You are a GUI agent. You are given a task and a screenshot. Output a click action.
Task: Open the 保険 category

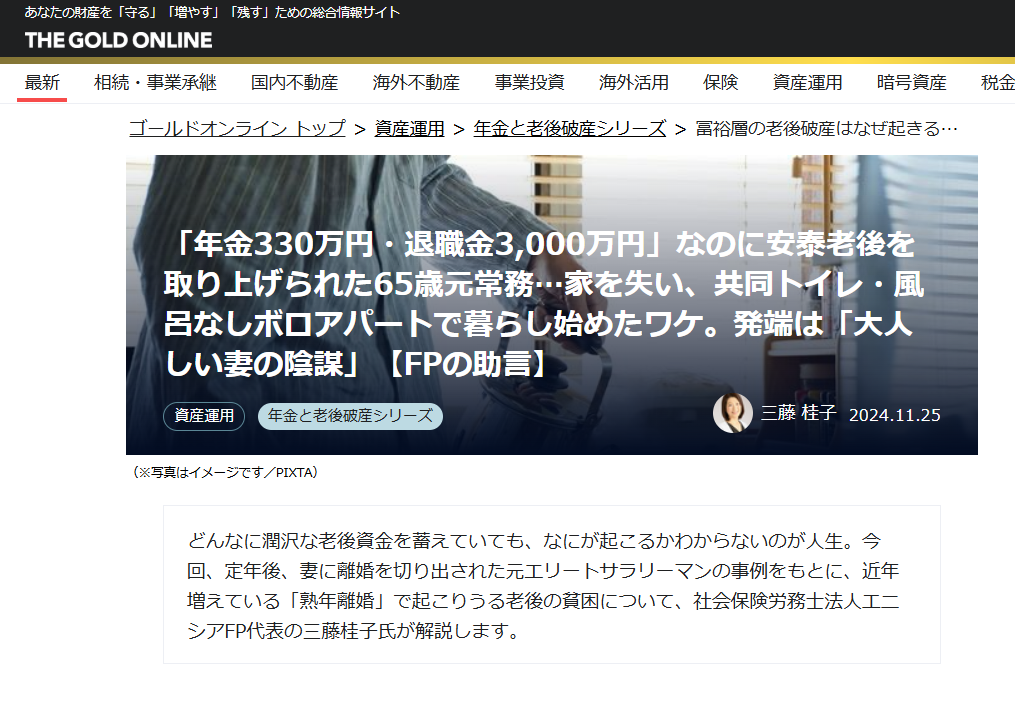[720, 83]
